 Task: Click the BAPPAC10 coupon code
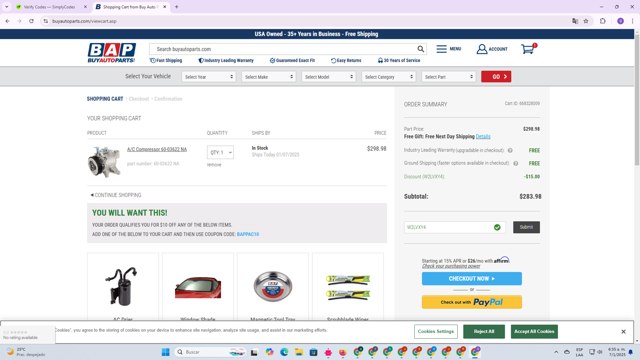tap(248, 234)
